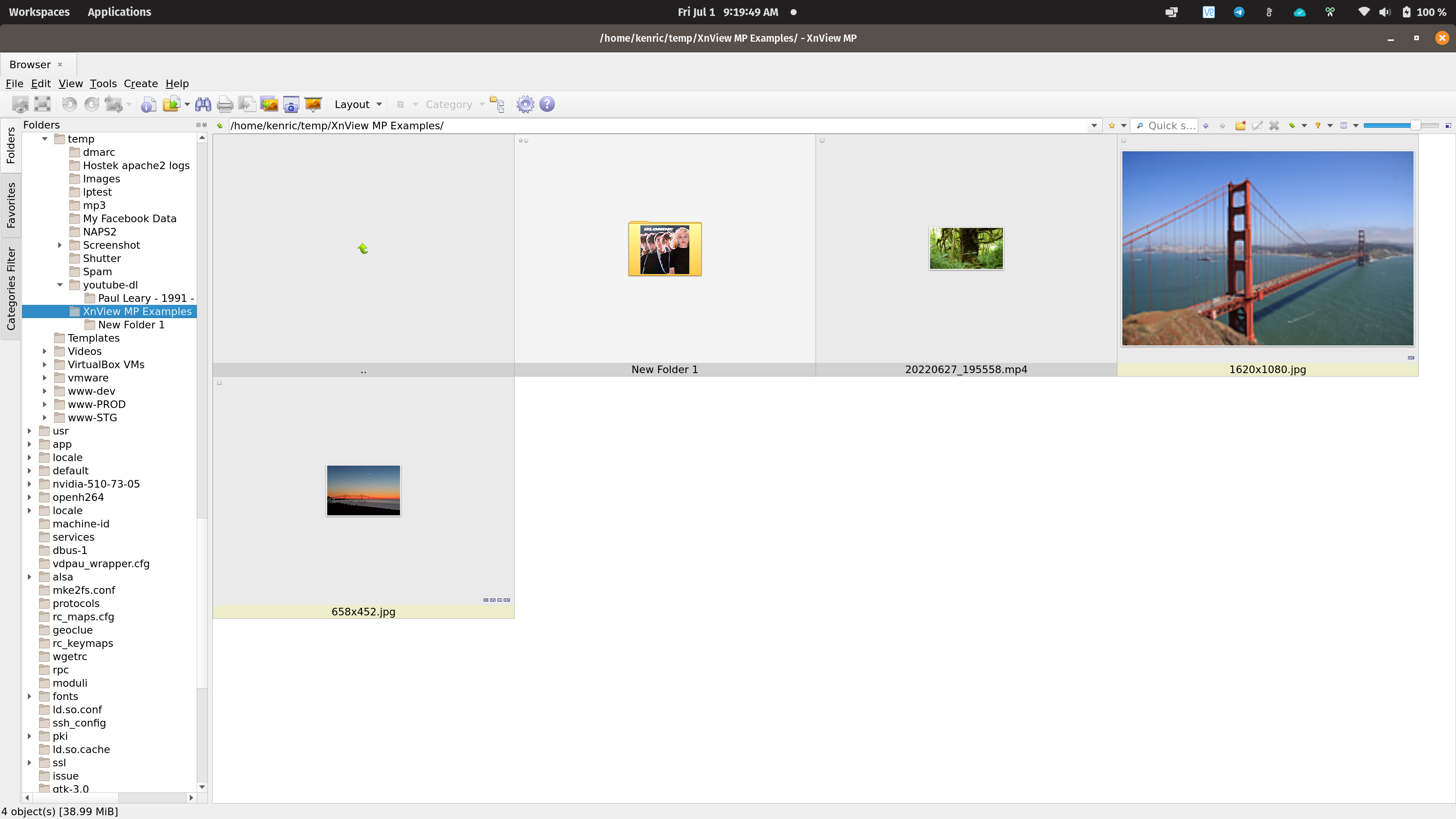Open the Layout dropdown
The height and width of the screenshot is (819, 1456).
(x=358, y=105)
